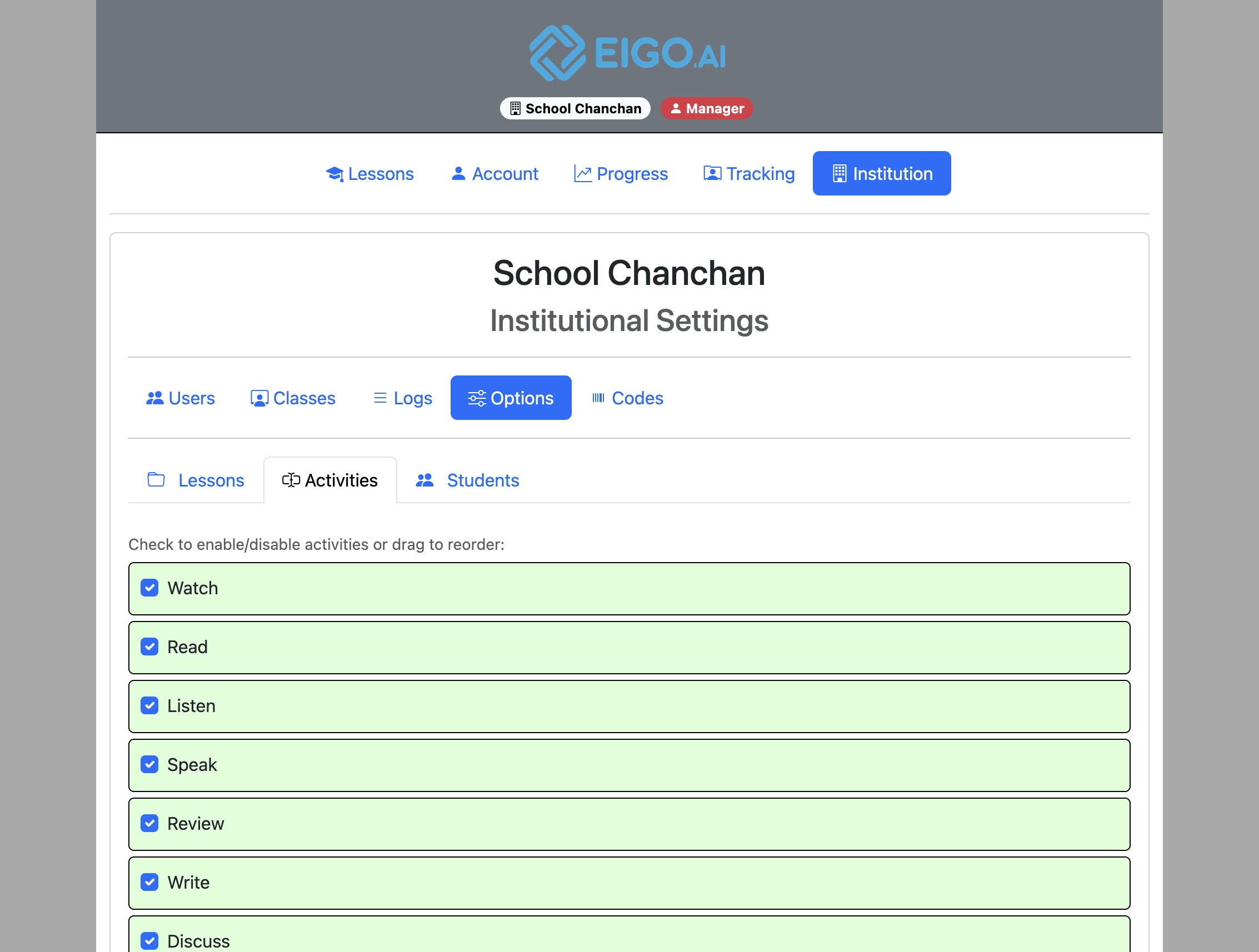Viewport: 1259px width, 952px height.
Task: Click the Watch activity label
Action: [x=192, y=588]
